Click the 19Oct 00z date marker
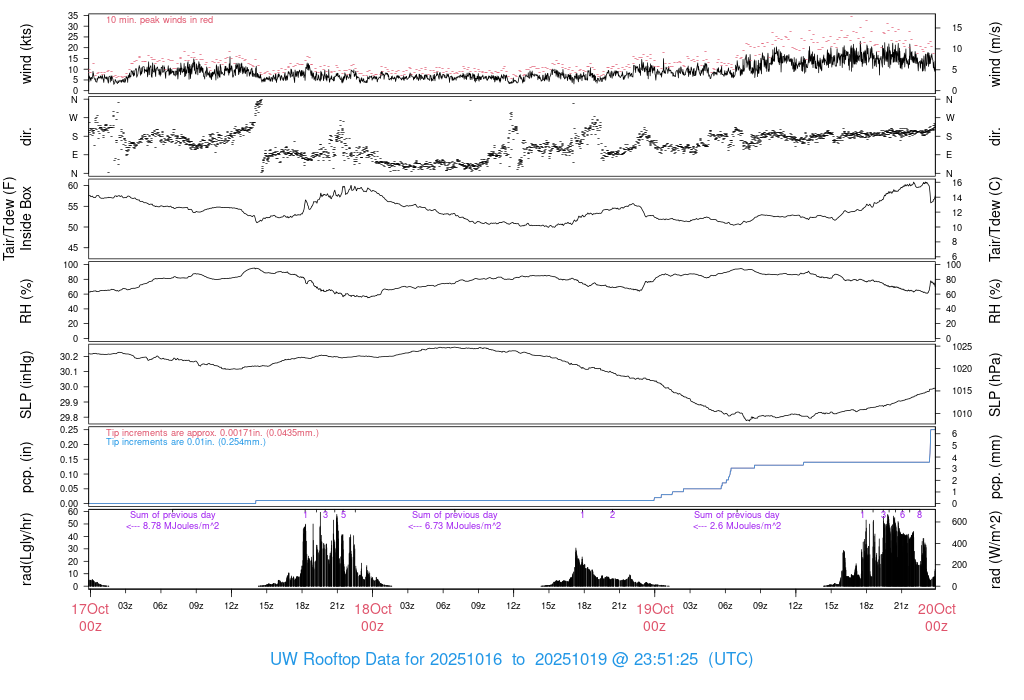Viewport: 1024px width, 700px height. (654, 617)
